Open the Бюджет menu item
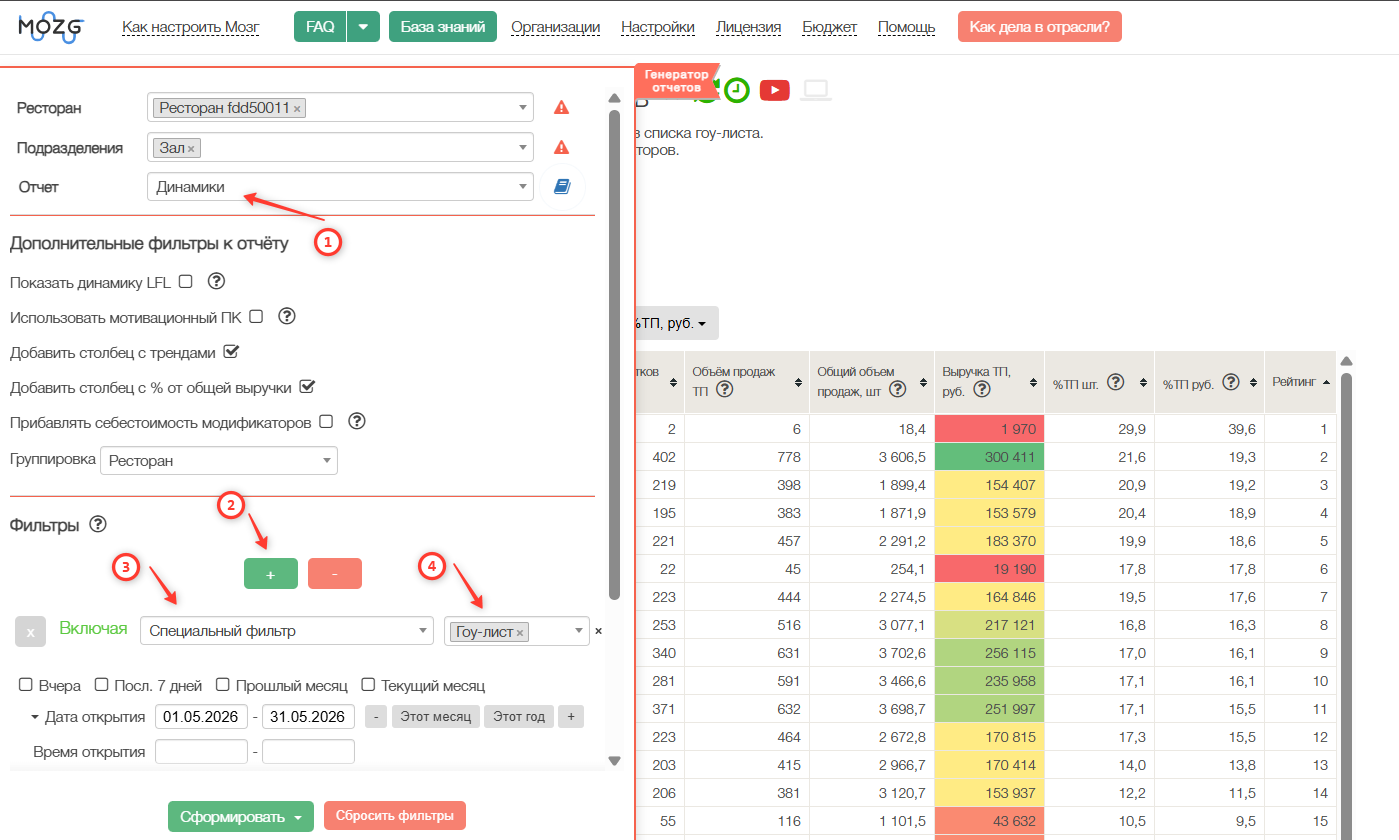 (830, 27)
